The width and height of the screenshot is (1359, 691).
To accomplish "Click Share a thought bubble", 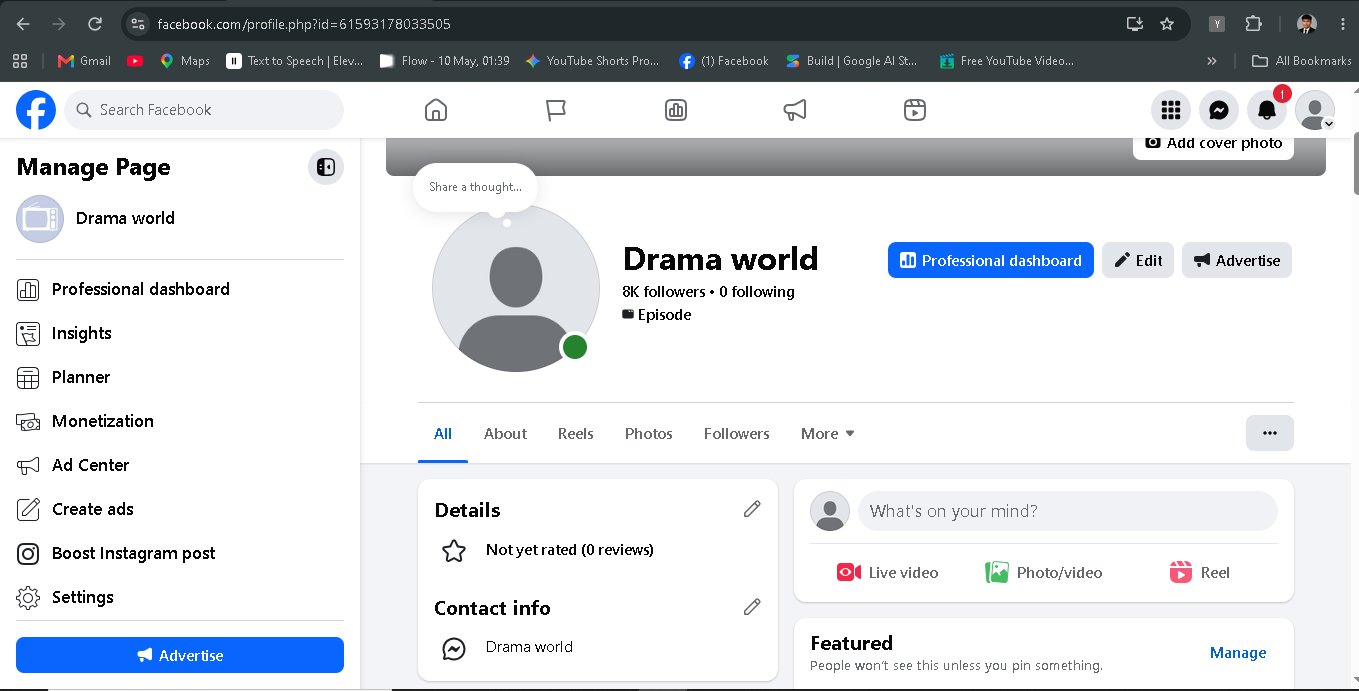I will 475,187.
